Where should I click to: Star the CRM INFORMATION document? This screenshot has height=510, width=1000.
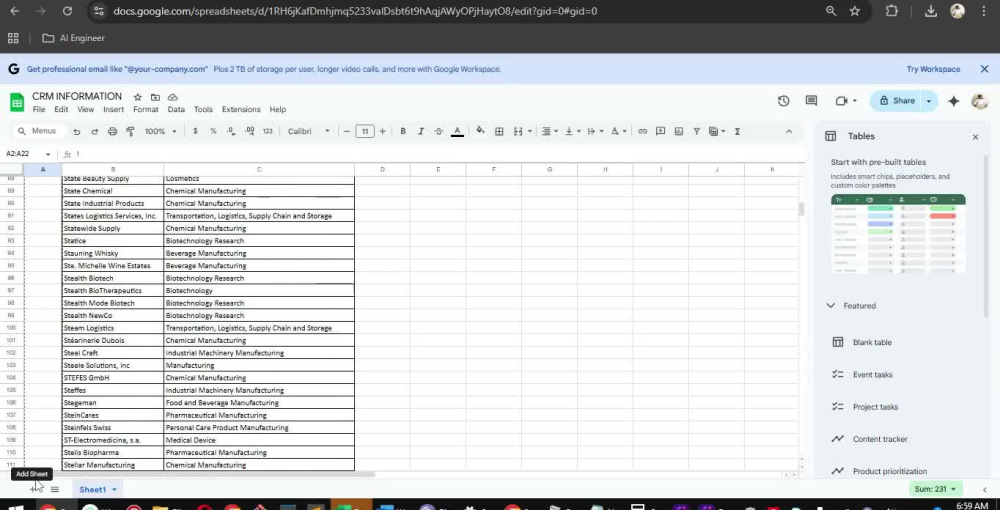tap(137, 97)
